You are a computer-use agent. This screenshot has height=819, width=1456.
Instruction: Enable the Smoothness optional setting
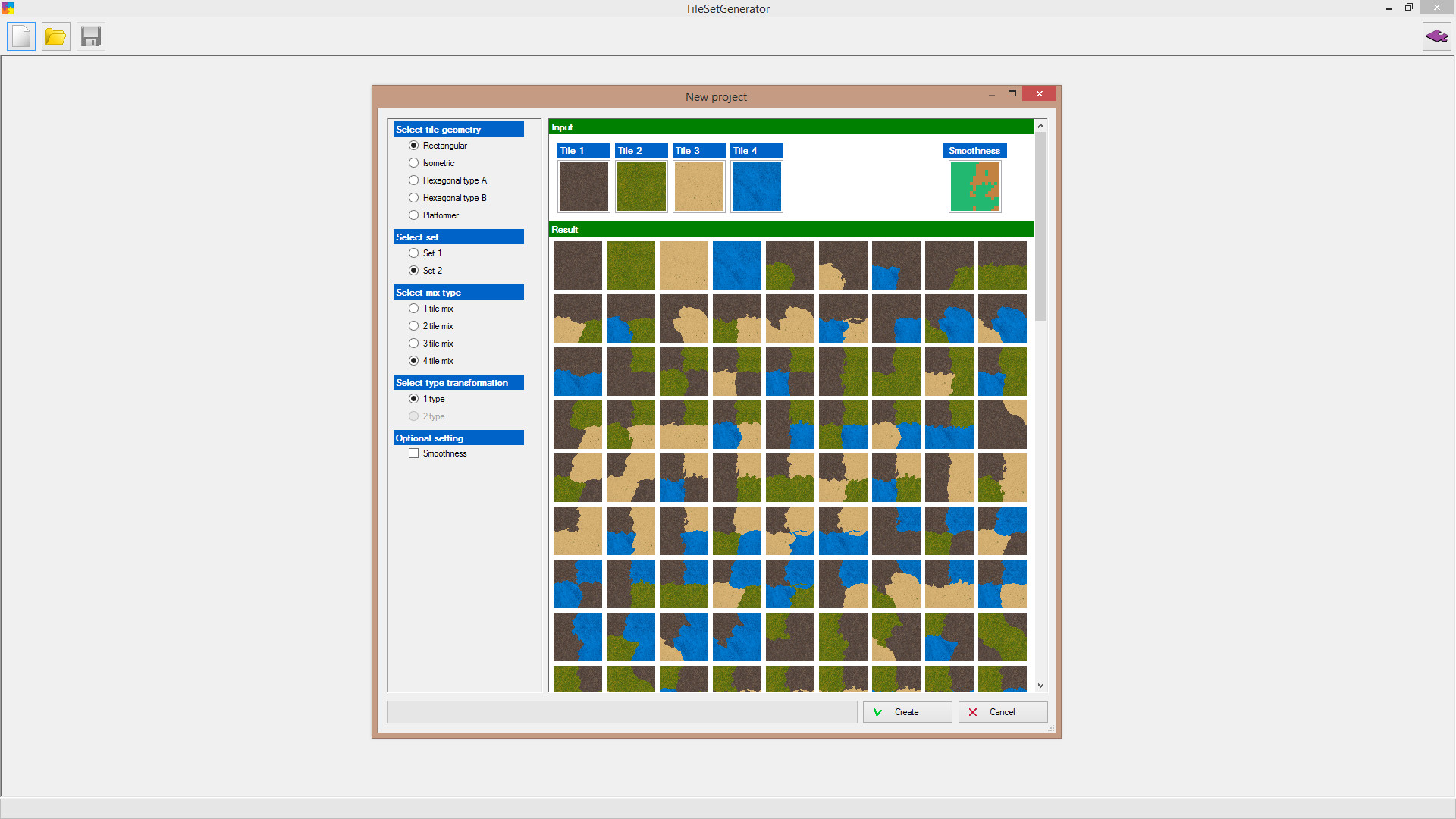[x=414, y=453]
